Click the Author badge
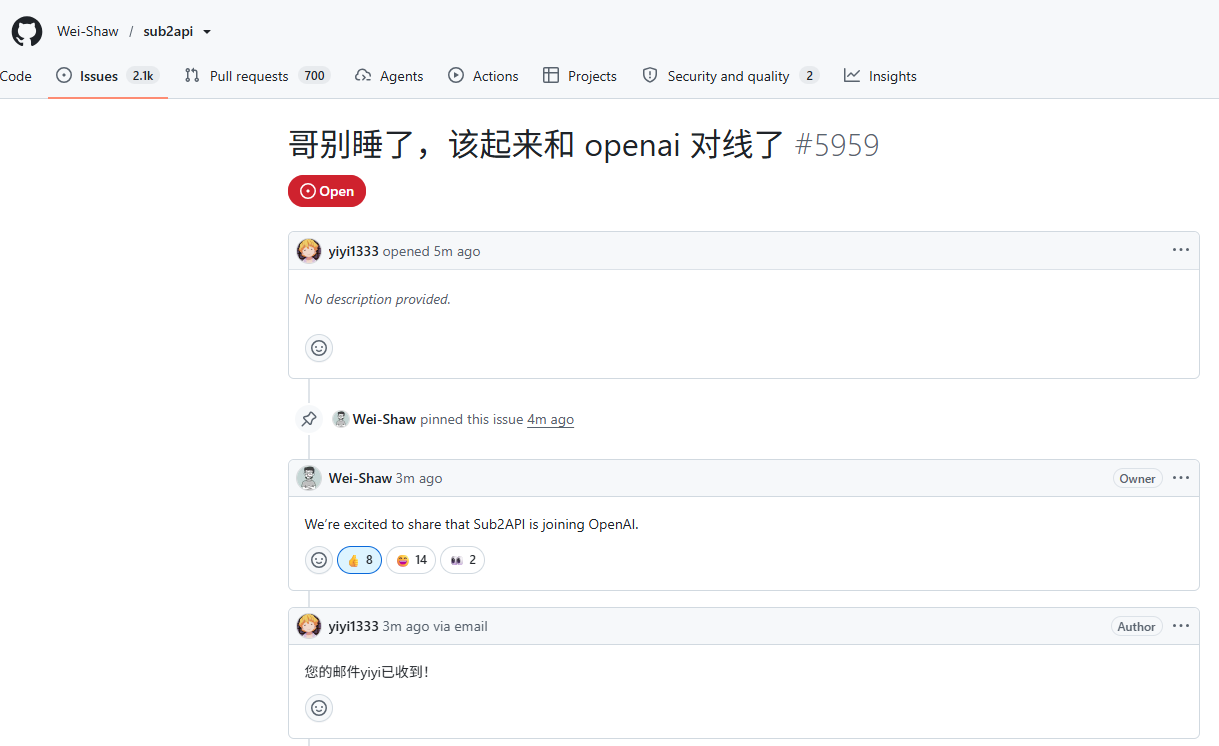The image size is (1219, 746). [1136, 626]
